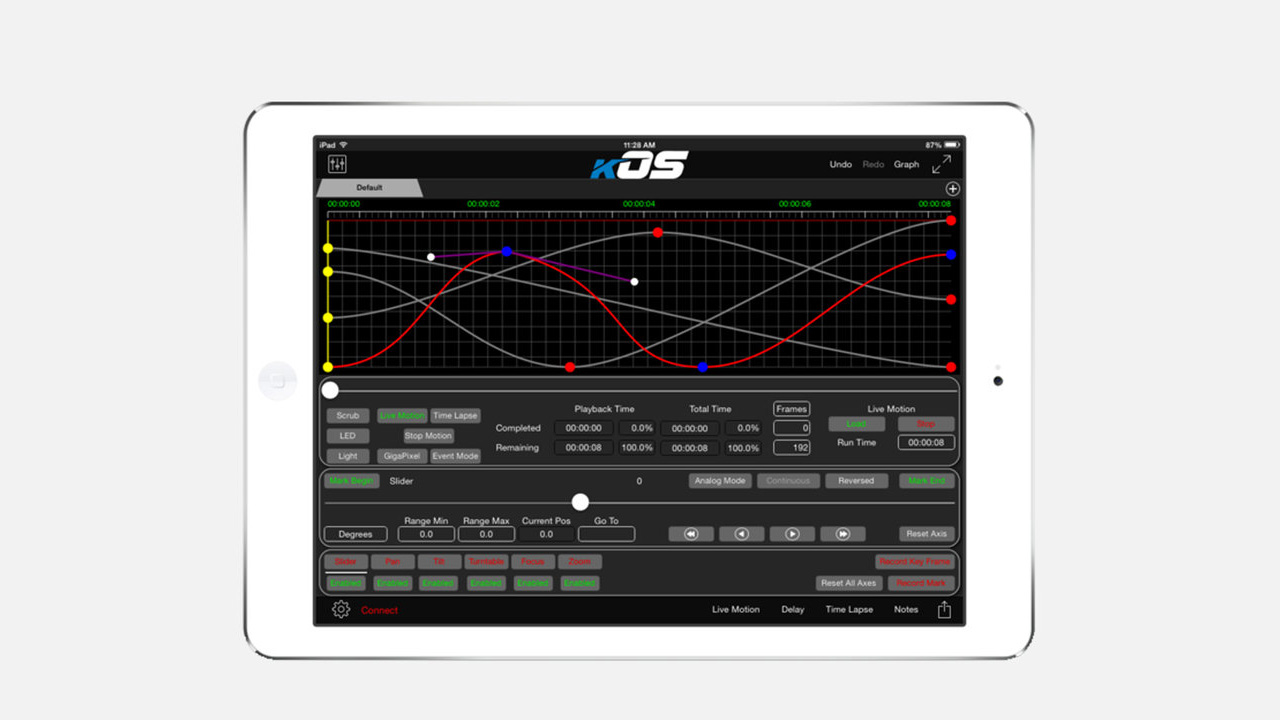Select the Focus axis tab
The height and width of the screenshot is (720, 1280).
[533, 562]
